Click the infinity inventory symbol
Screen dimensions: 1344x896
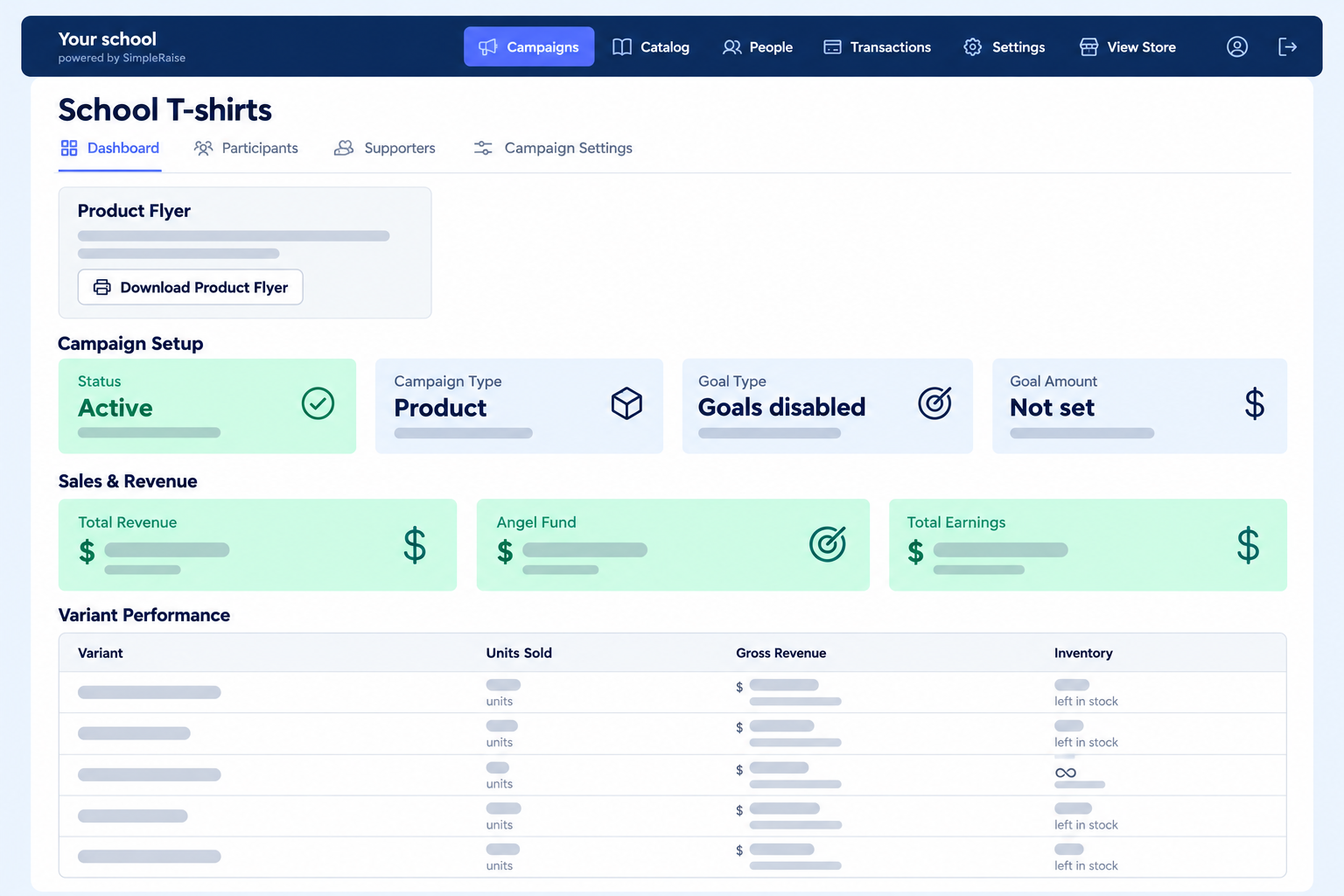[x=1066, y=773]
